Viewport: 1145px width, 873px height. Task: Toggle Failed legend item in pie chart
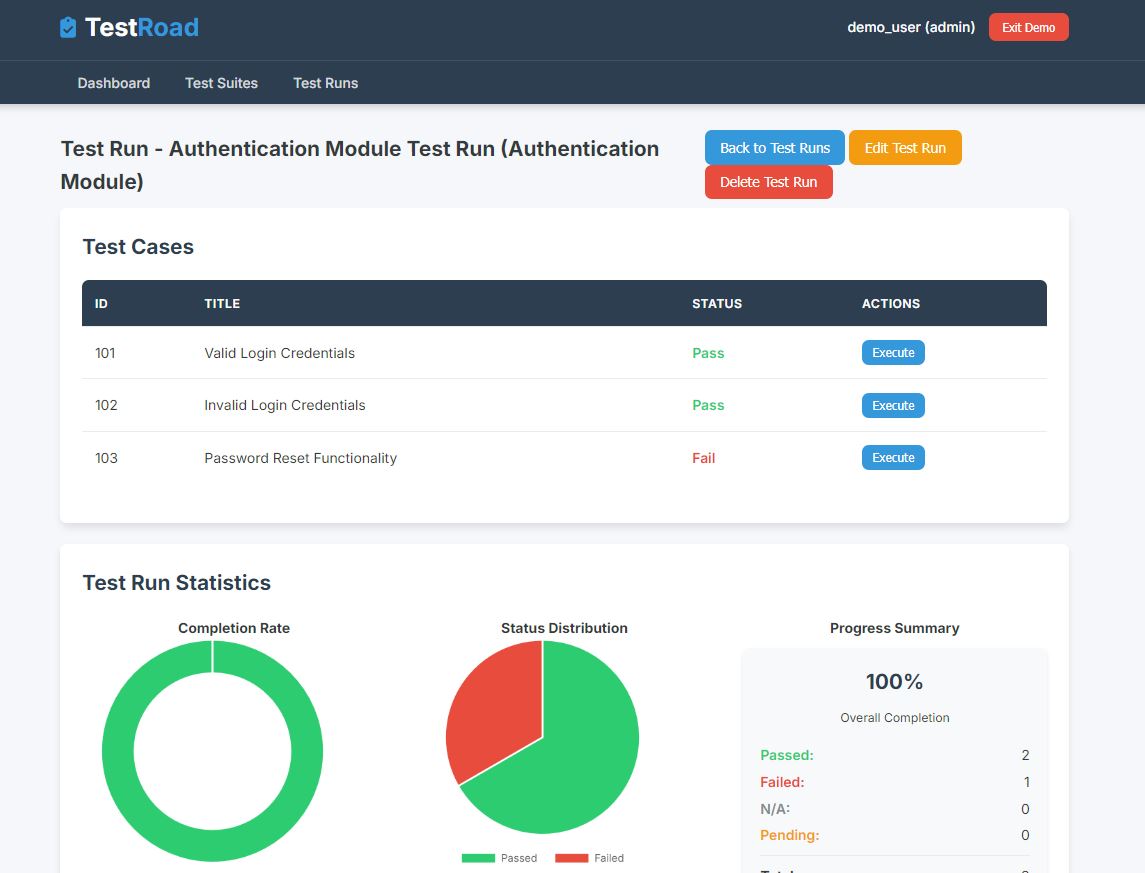(589, 858)
